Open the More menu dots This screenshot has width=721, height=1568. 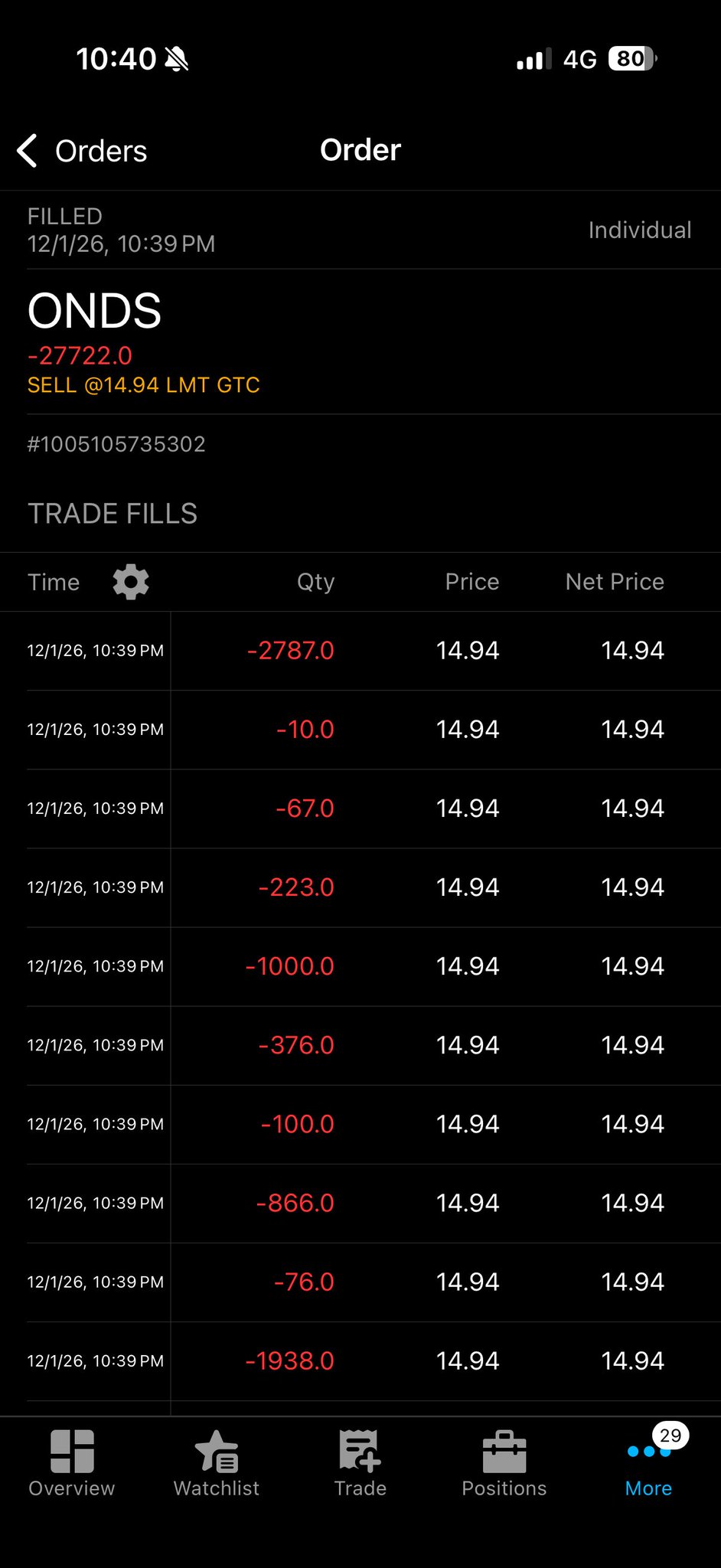[648, 1453]
